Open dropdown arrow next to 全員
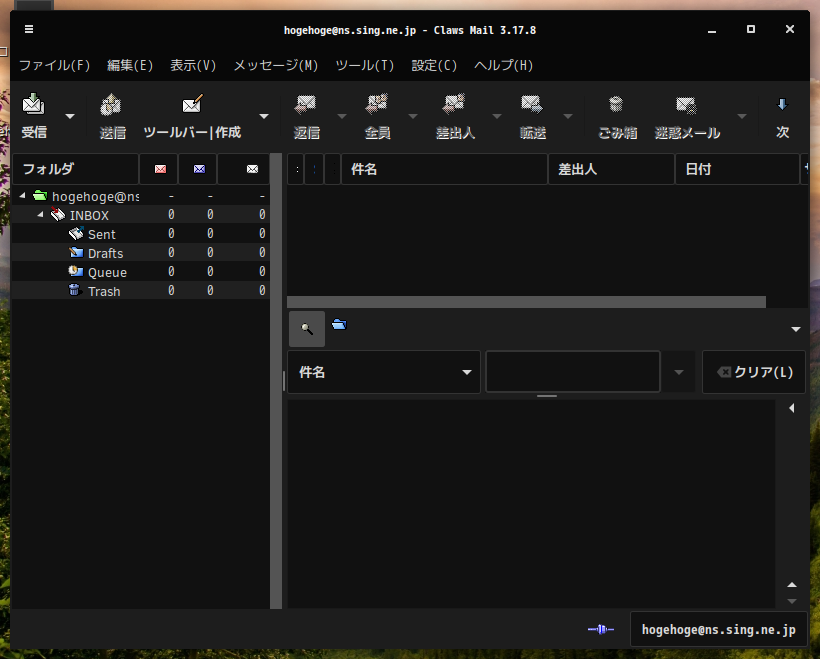 [413, 116]
